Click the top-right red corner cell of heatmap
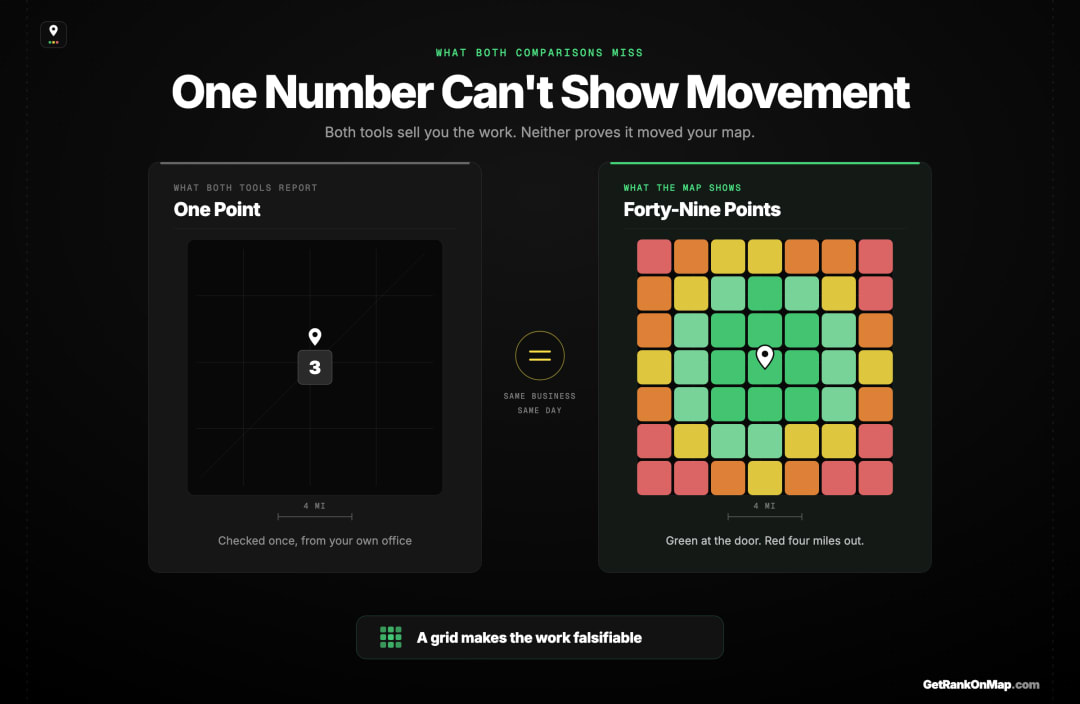1080x704 pixels. (875, 256)
